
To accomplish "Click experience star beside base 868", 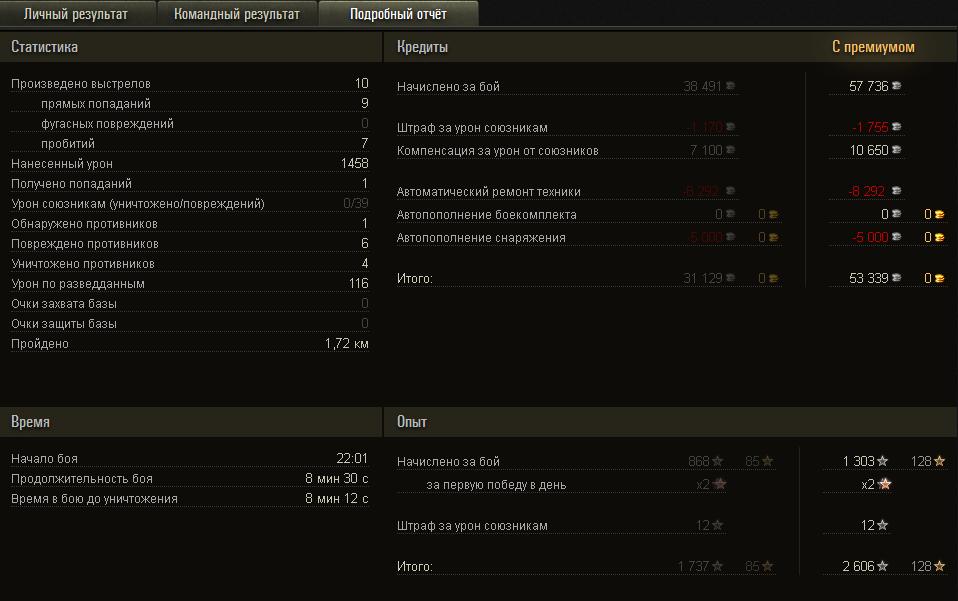I will point(717,461).
